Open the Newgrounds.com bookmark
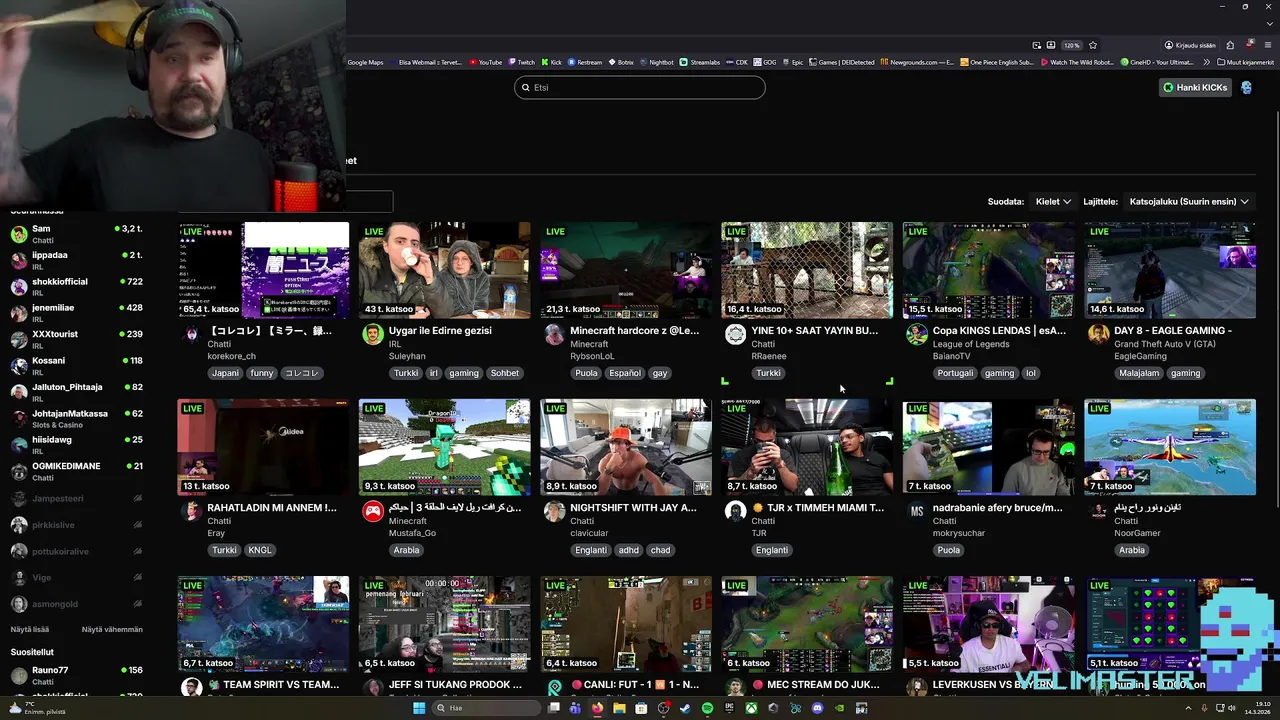This screenshot has height=720, width=1280. pos(917,62)
